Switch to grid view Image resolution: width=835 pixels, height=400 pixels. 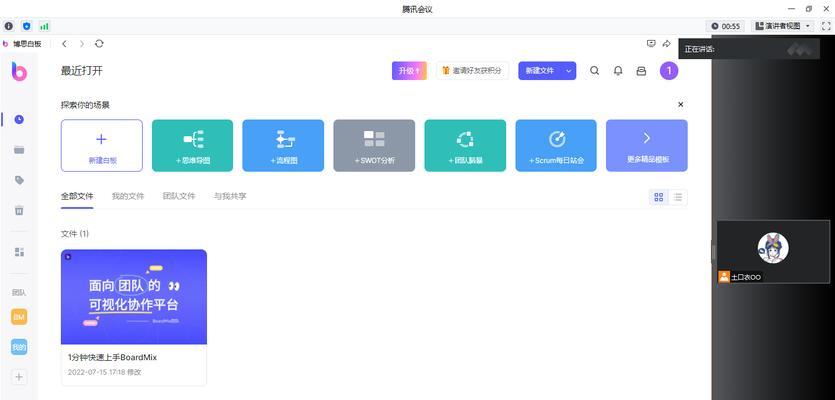coord(659,197)
